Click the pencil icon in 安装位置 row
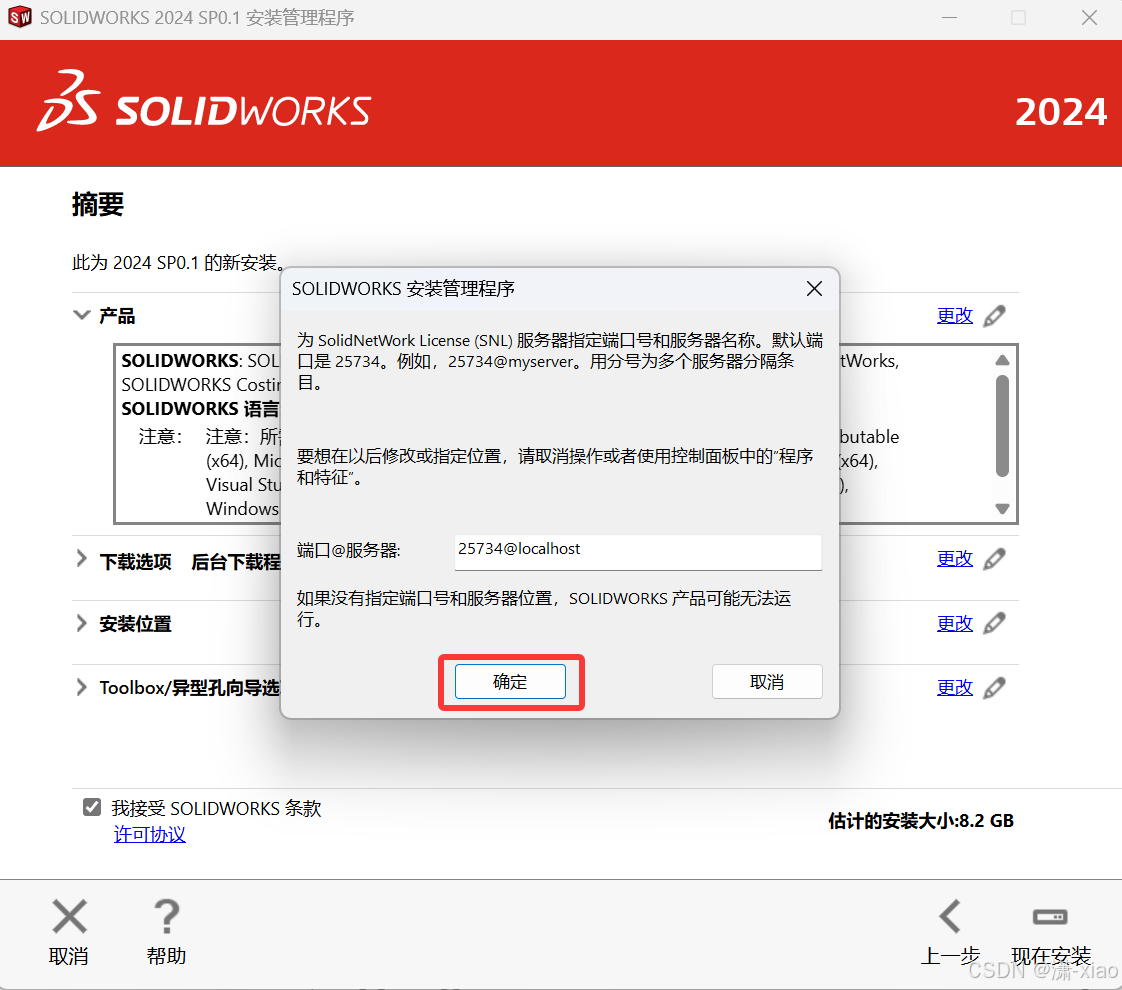Image resolution: width=1122 pixels, height=990 pixels. [x=995, y=624]
